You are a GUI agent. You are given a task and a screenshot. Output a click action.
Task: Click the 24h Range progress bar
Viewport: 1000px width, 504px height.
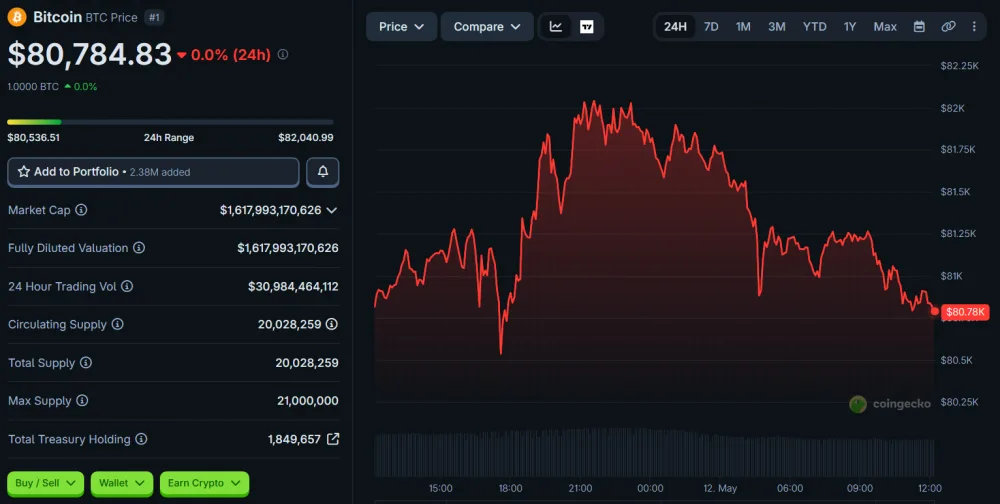coord(170,122)
